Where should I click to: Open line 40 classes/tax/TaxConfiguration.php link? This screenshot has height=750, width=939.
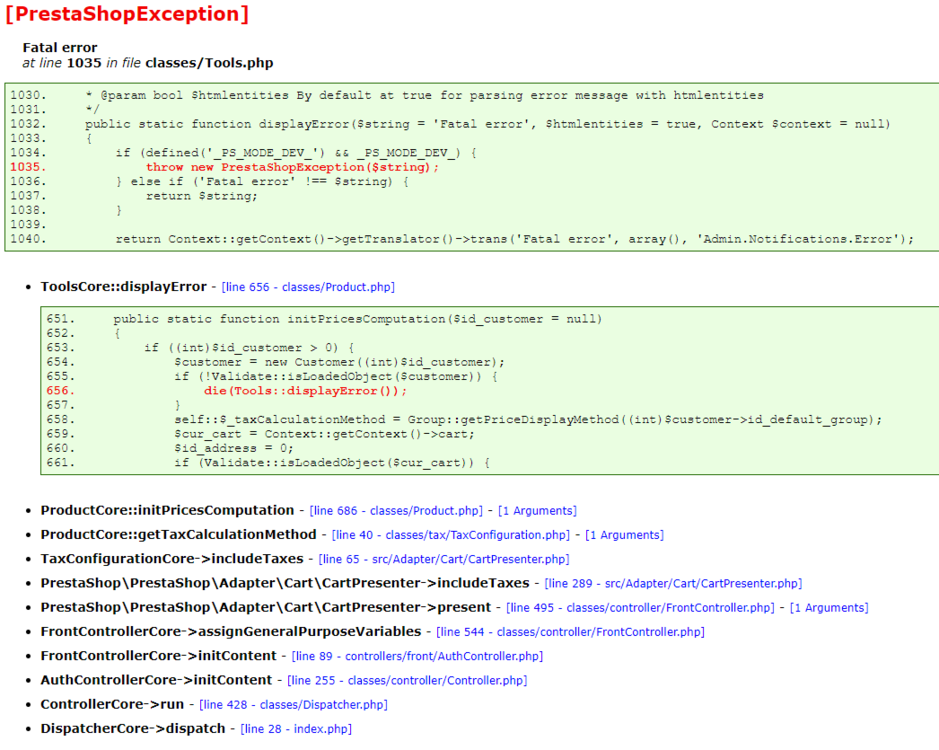point(451,535)
